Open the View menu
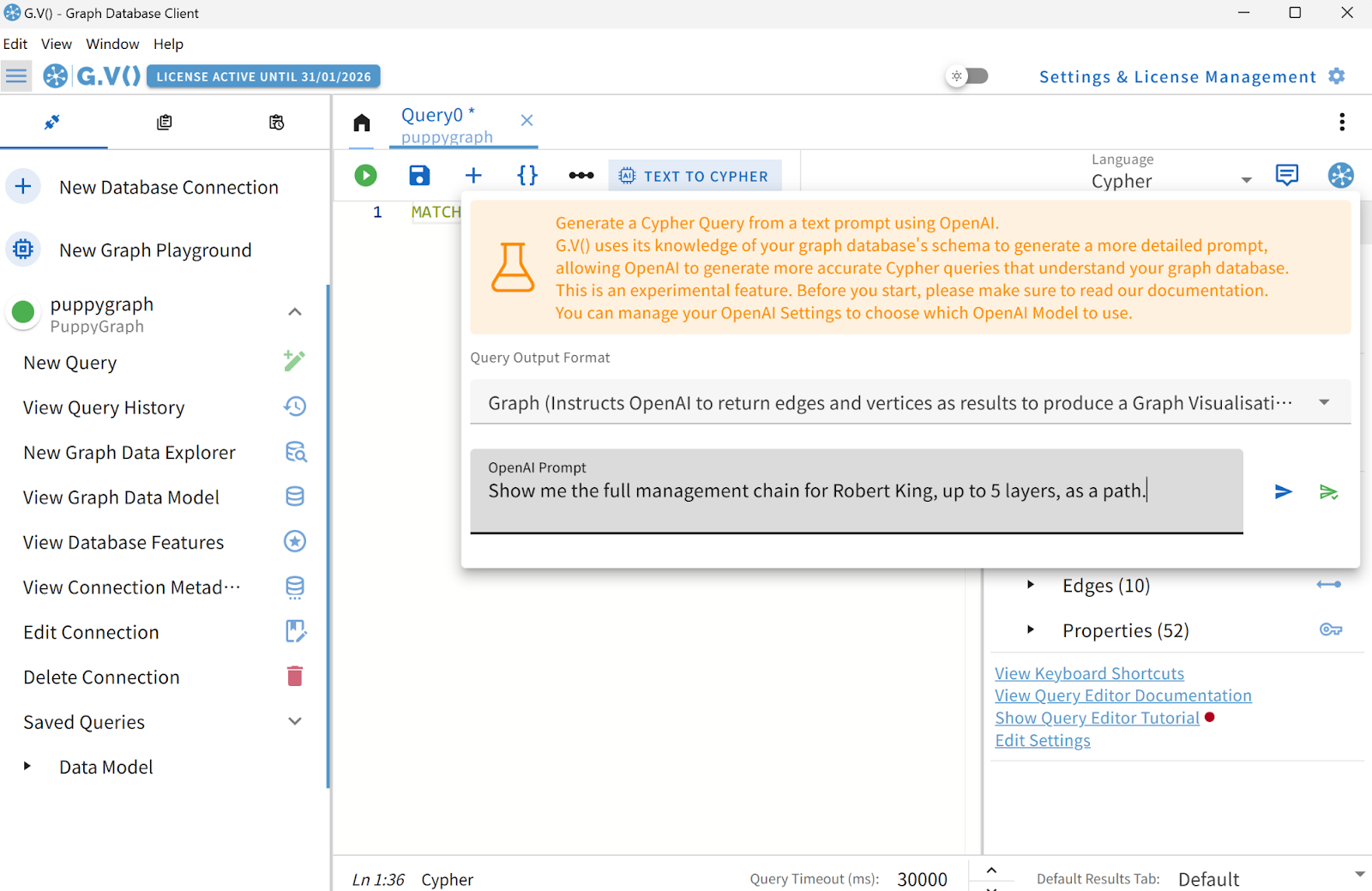This screenshot has height=891, width=1372. (x=57, y=44)
